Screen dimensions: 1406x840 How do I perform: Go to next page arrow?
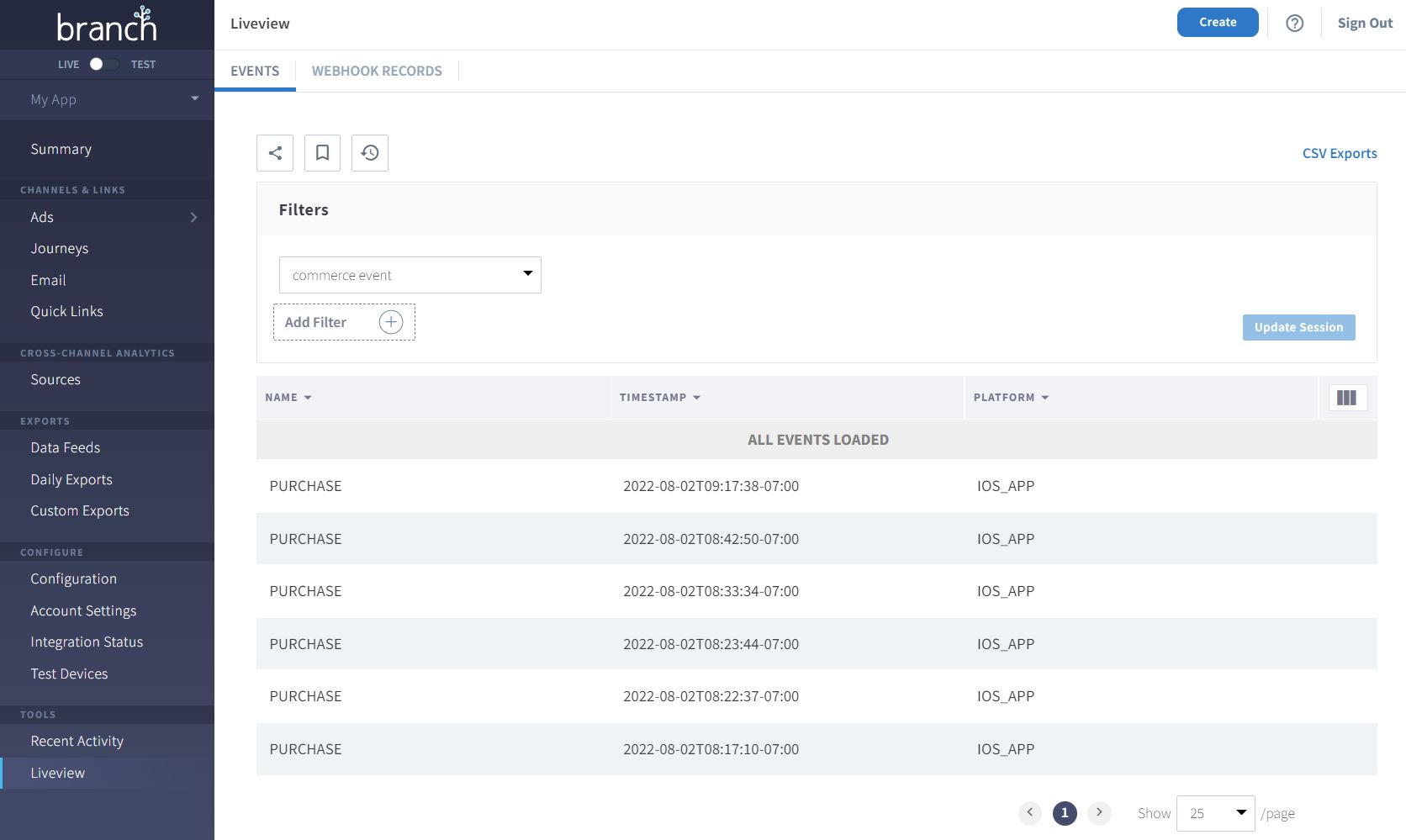[1099, 813]
